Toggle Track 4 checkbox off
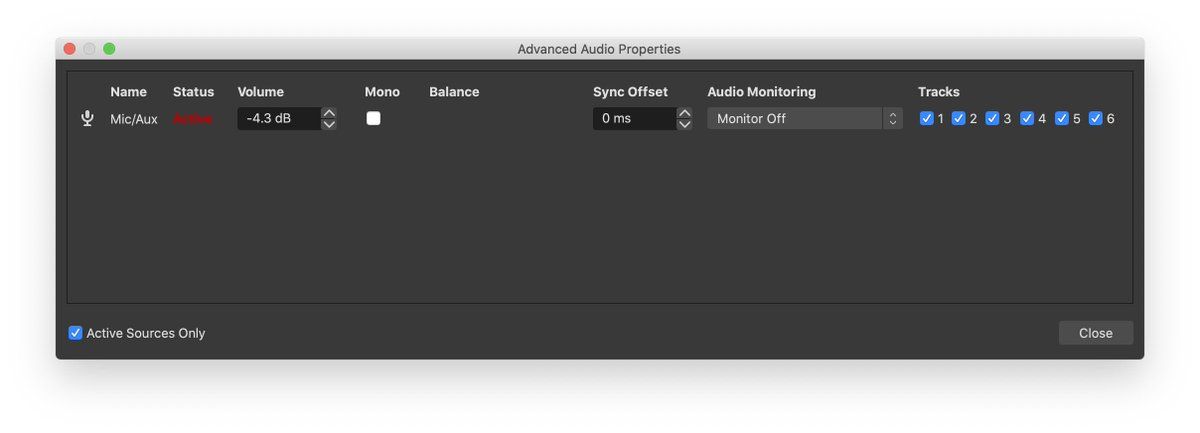1200x433 pixels. (1027, 118)
